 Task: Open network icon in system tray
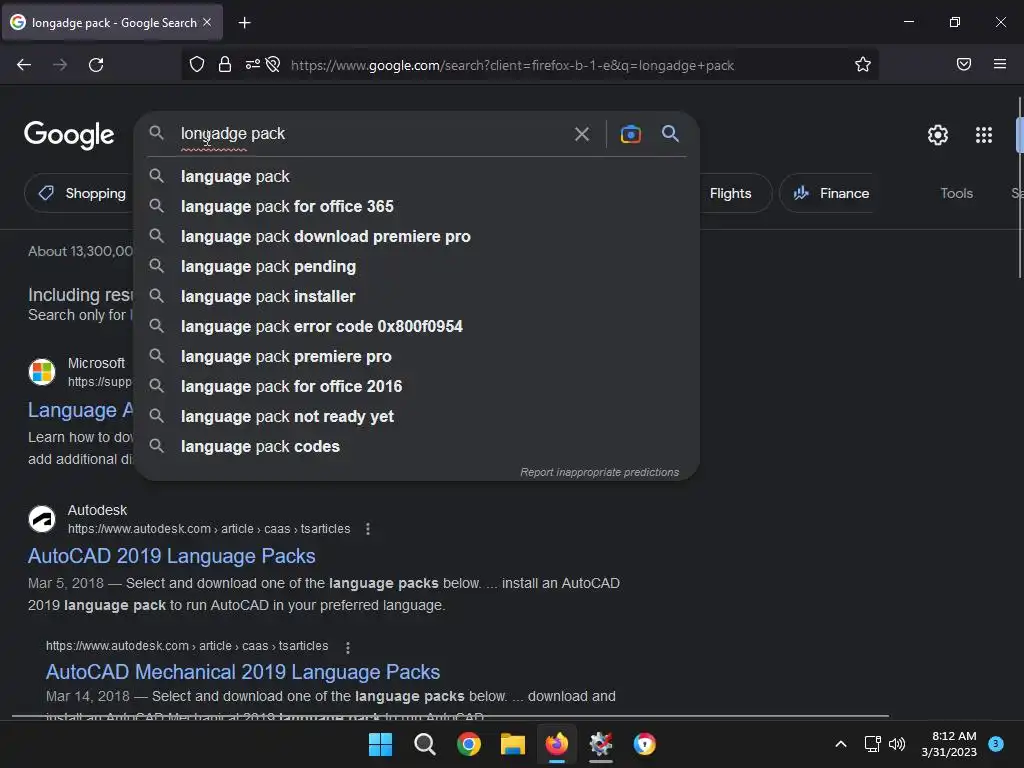tap(872, 744)
